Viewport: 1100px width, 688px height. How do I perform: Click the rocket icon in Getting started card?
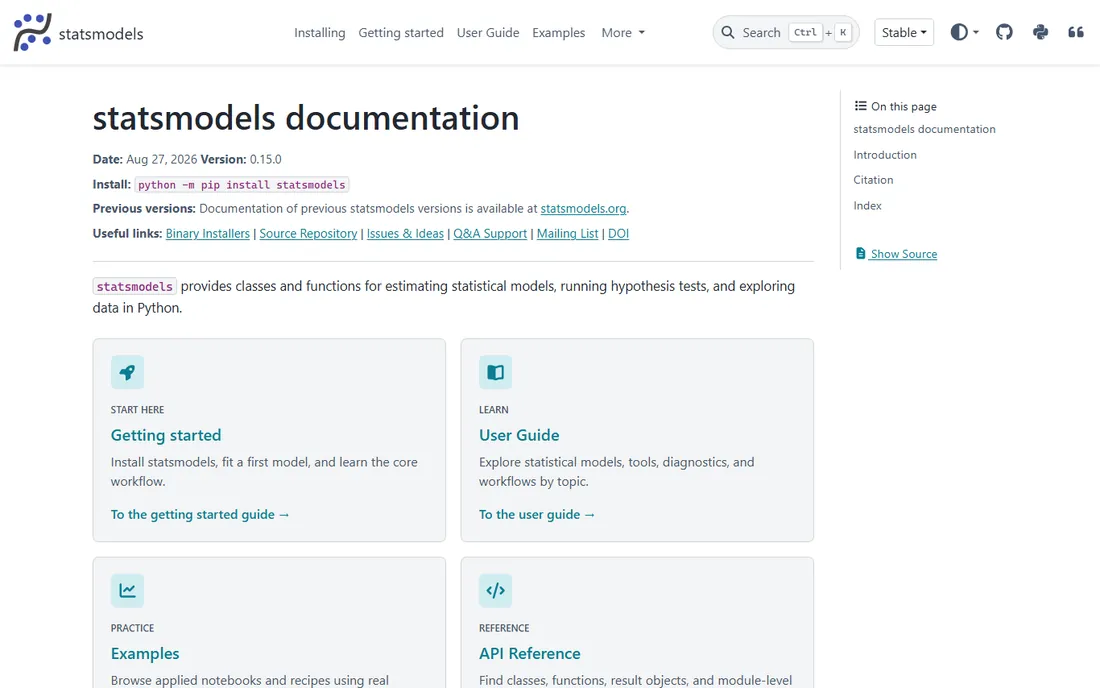pos(127,372)
